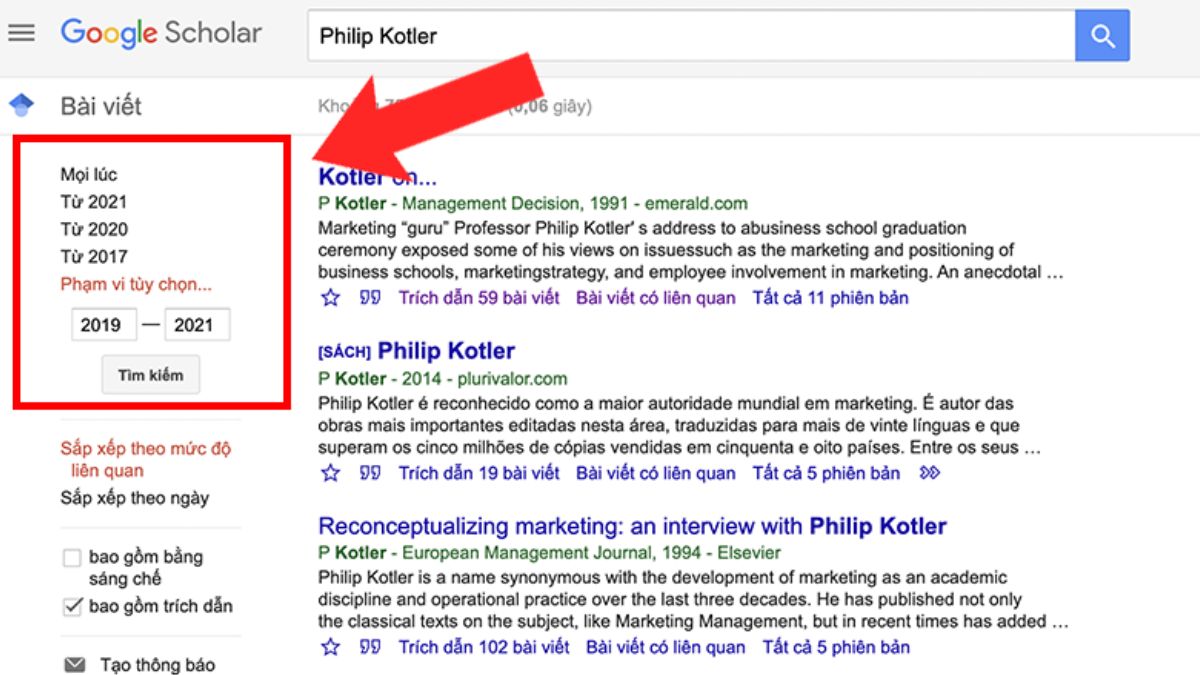
Task: Save first result with star icon
Action: click(331, 298)
